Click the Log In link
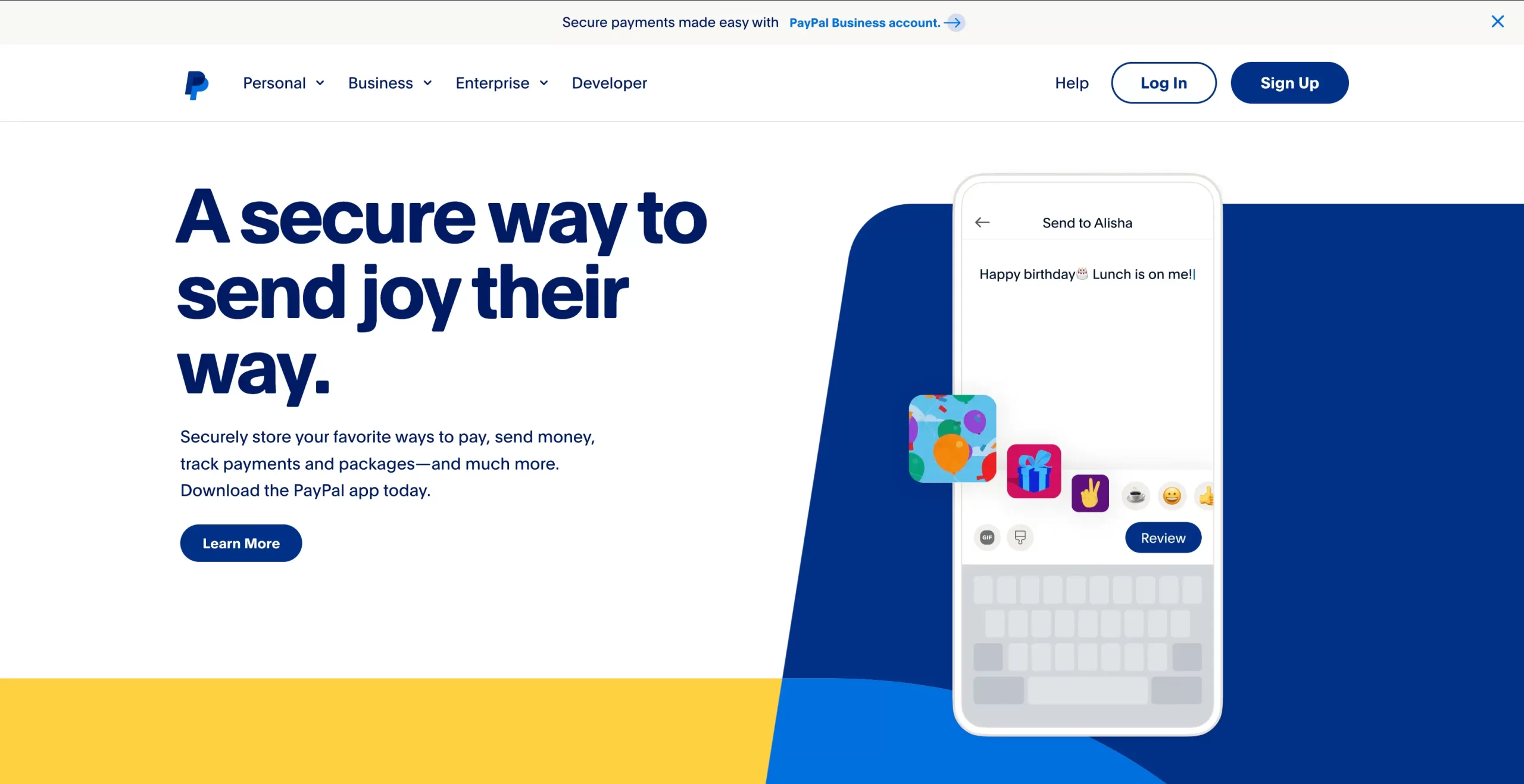This screenshot has width=1524, height=784. 1163,83
